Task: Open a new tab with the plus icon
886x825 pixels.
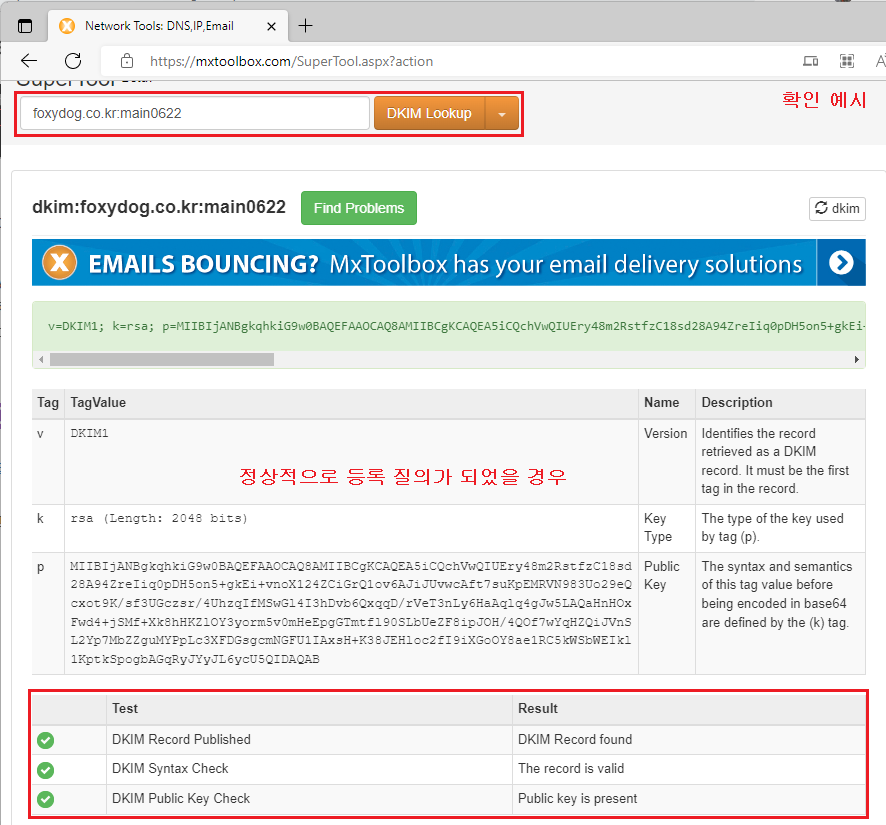Action: [x=305, y=25]
